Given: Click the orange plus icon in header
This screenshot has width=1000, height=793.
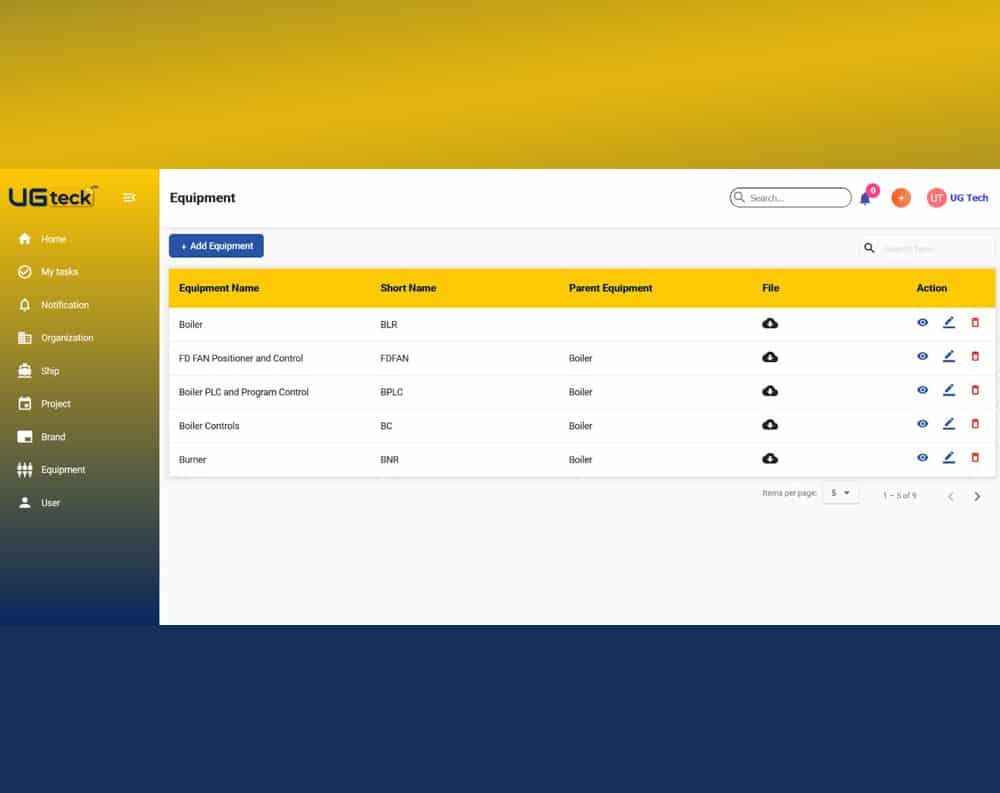Looking at the screenshot, I should [x=901, y=198].
